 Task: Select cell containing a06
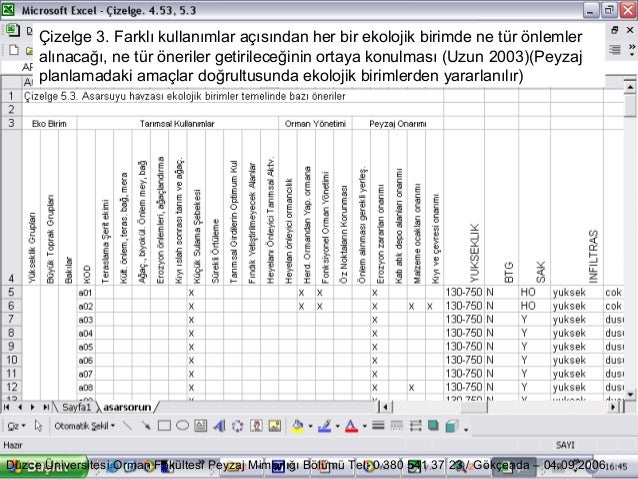[x=86, y=360]
